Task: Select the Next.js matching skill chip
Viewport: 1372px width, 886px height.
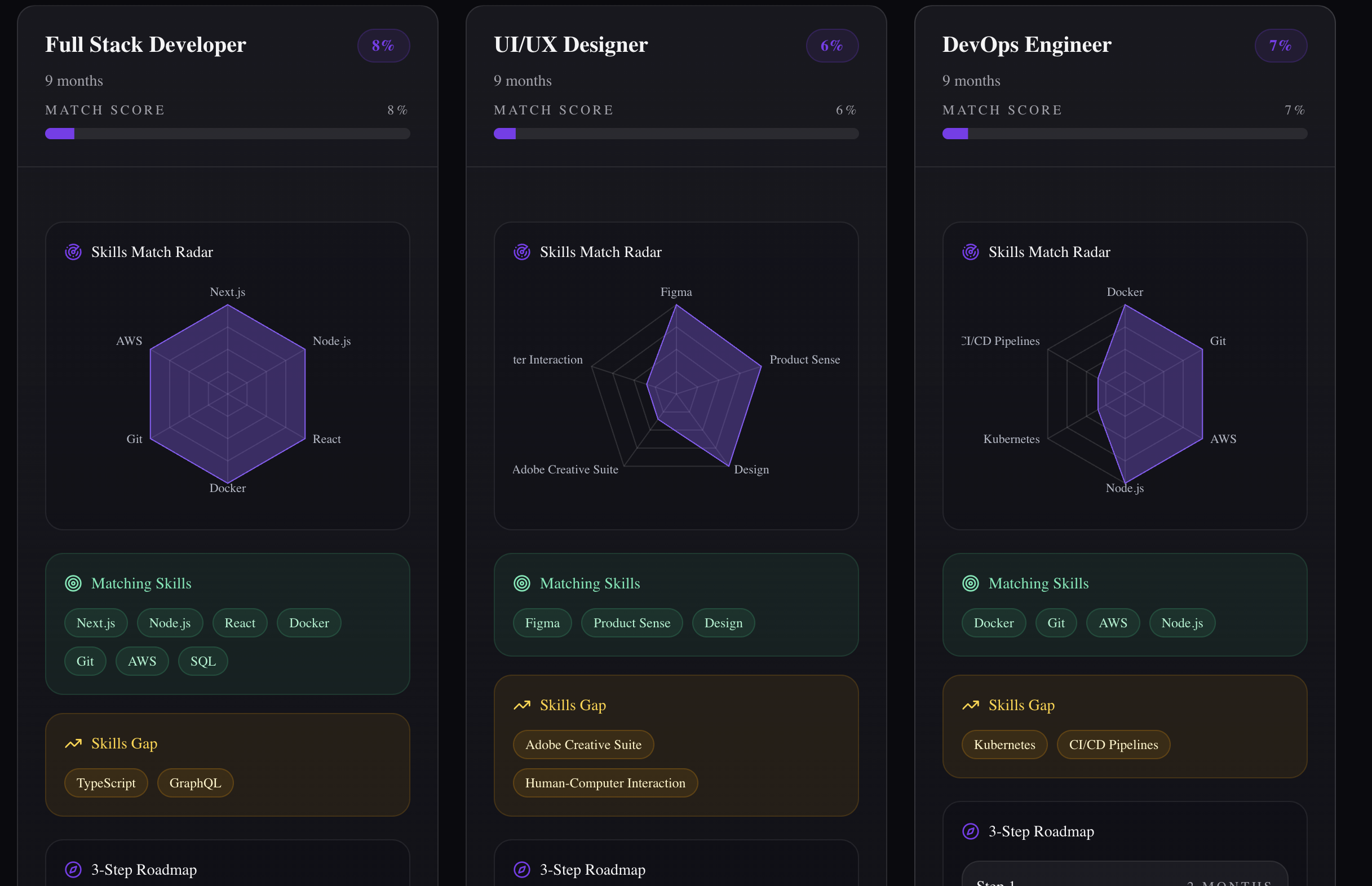Action: point(96,623)
